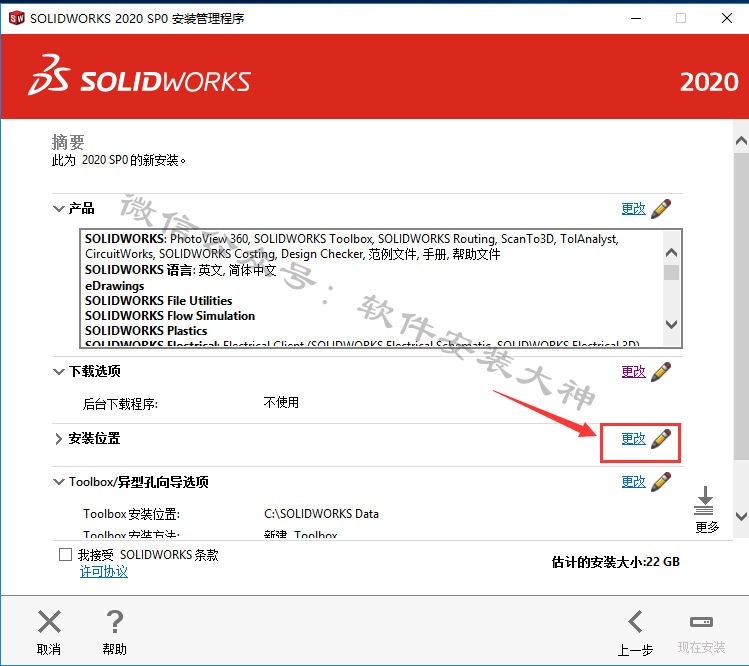This screenshot has height=666, width=749.
Task: Click the main page vertical scrollbar thumb
Action: click(741, 306)
